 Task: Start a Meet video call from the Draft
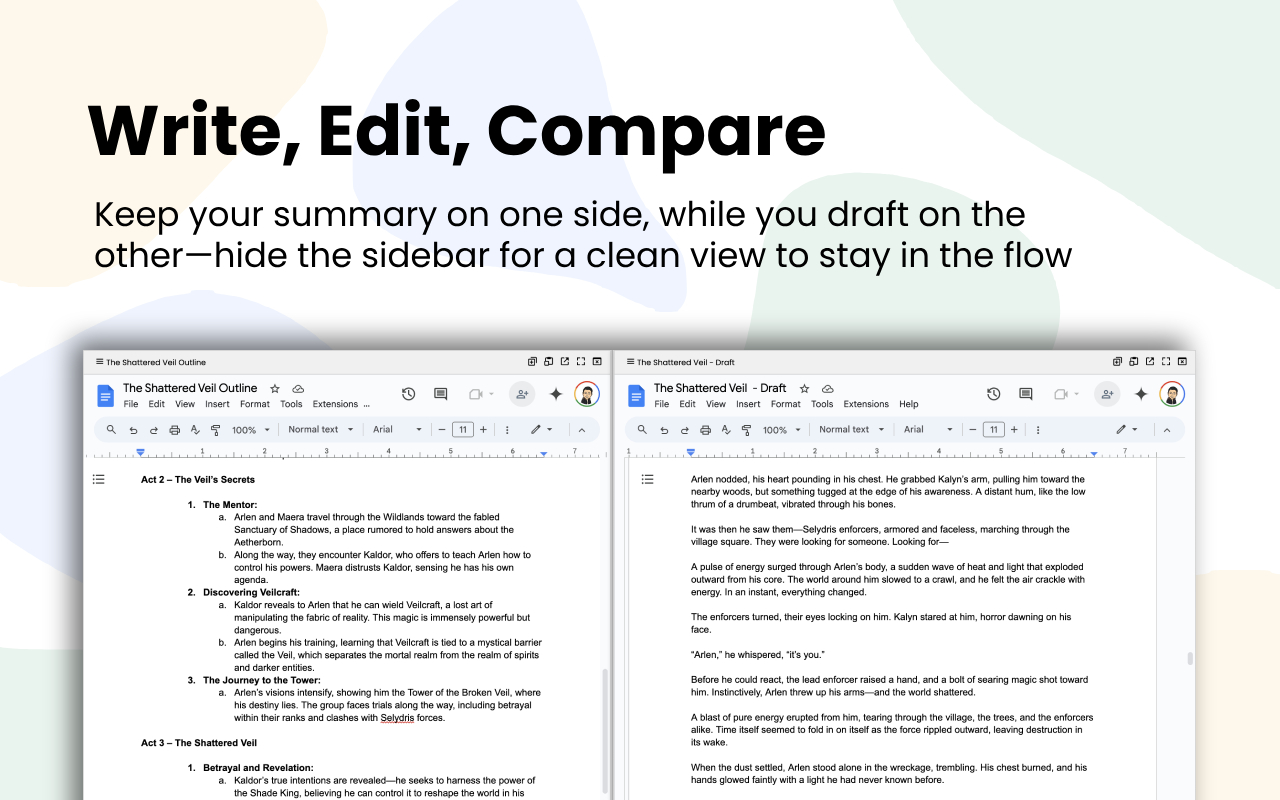coord(1060,394)
